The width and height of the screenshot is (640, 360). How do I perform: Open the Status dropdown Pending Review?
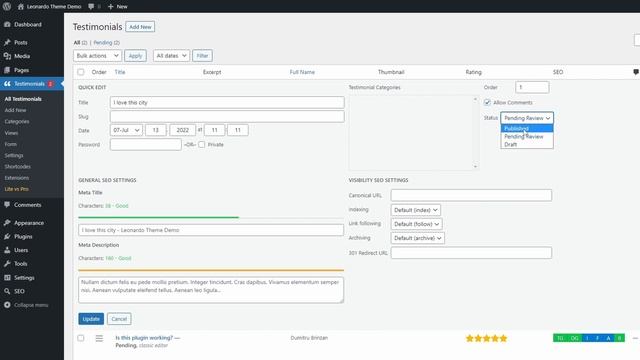[x=527, y=118]
